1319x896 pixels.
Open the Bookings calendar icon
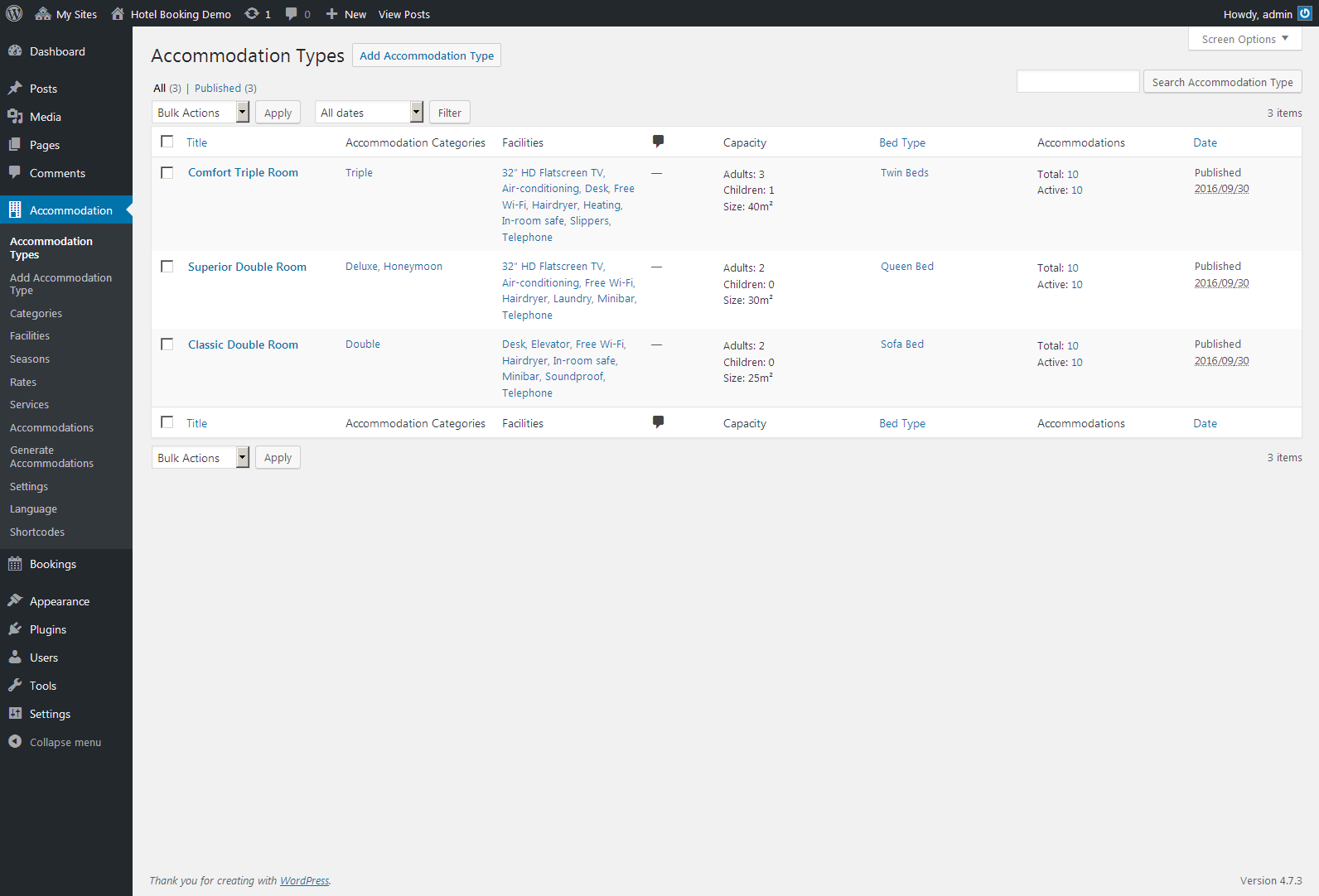(15, 564)
